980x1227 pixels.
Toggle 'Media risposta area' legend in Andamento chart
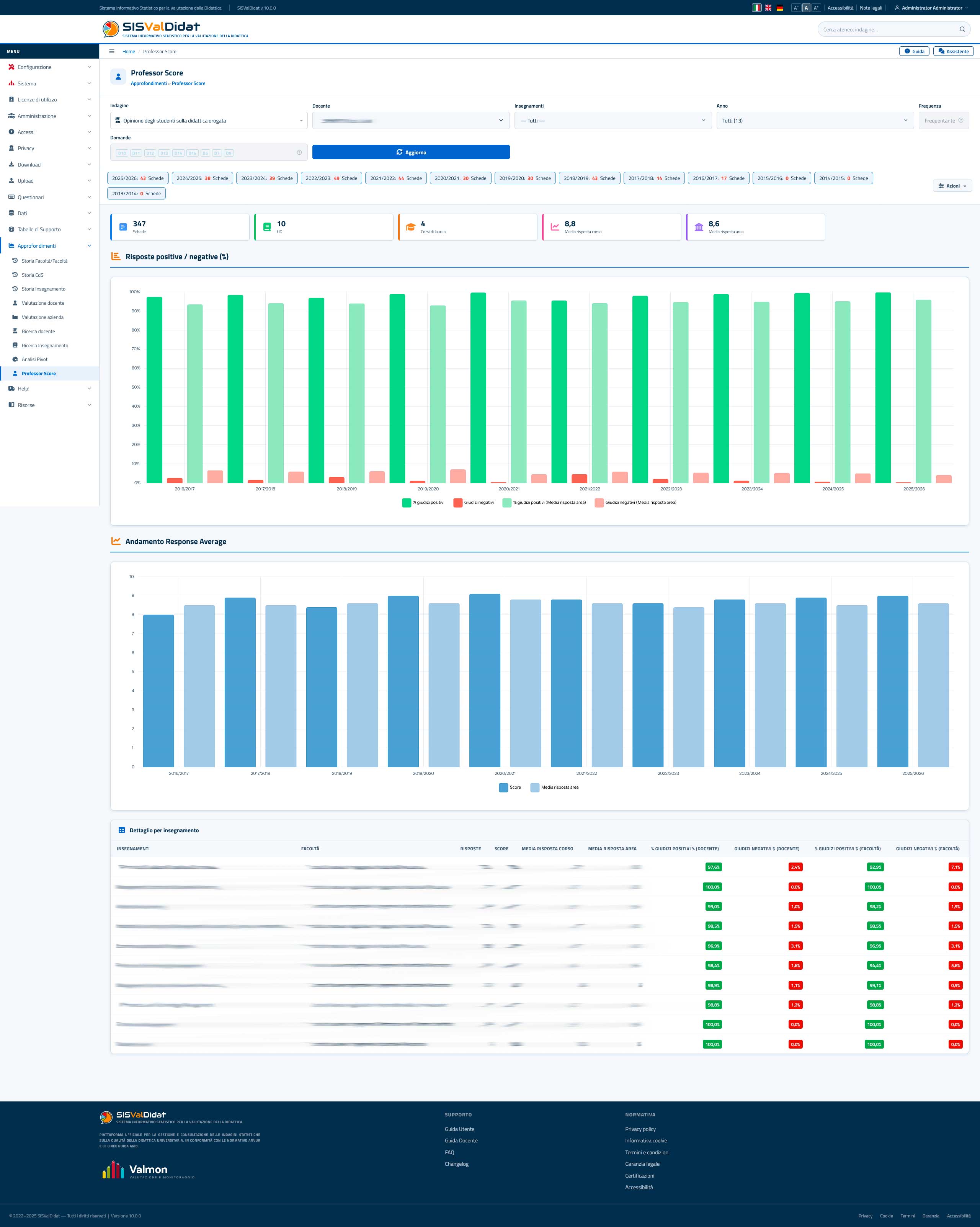click(x=554, y=788)
